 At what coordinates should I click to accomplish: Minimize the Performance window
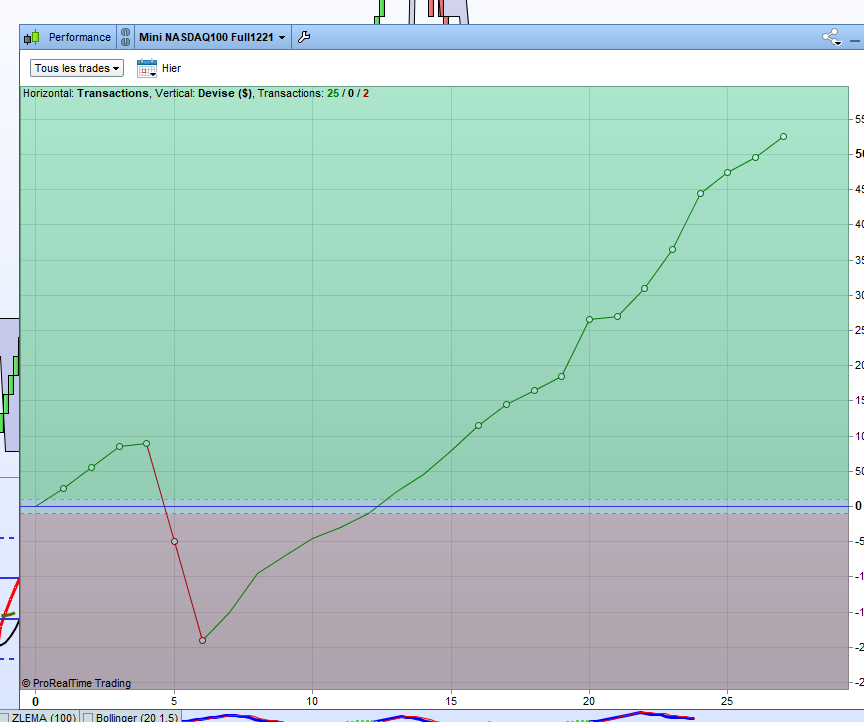click(855, 40)
